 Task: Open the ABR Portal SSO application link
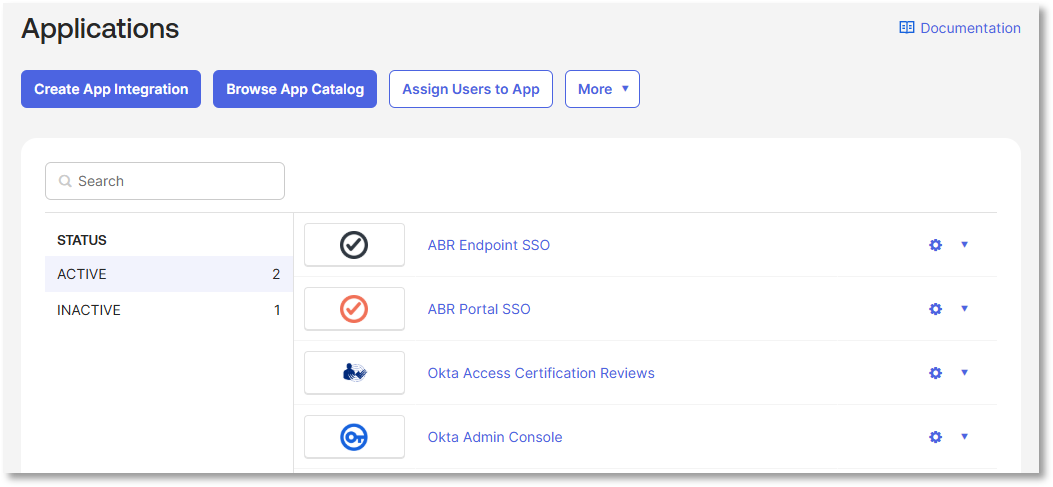(479, 309)
